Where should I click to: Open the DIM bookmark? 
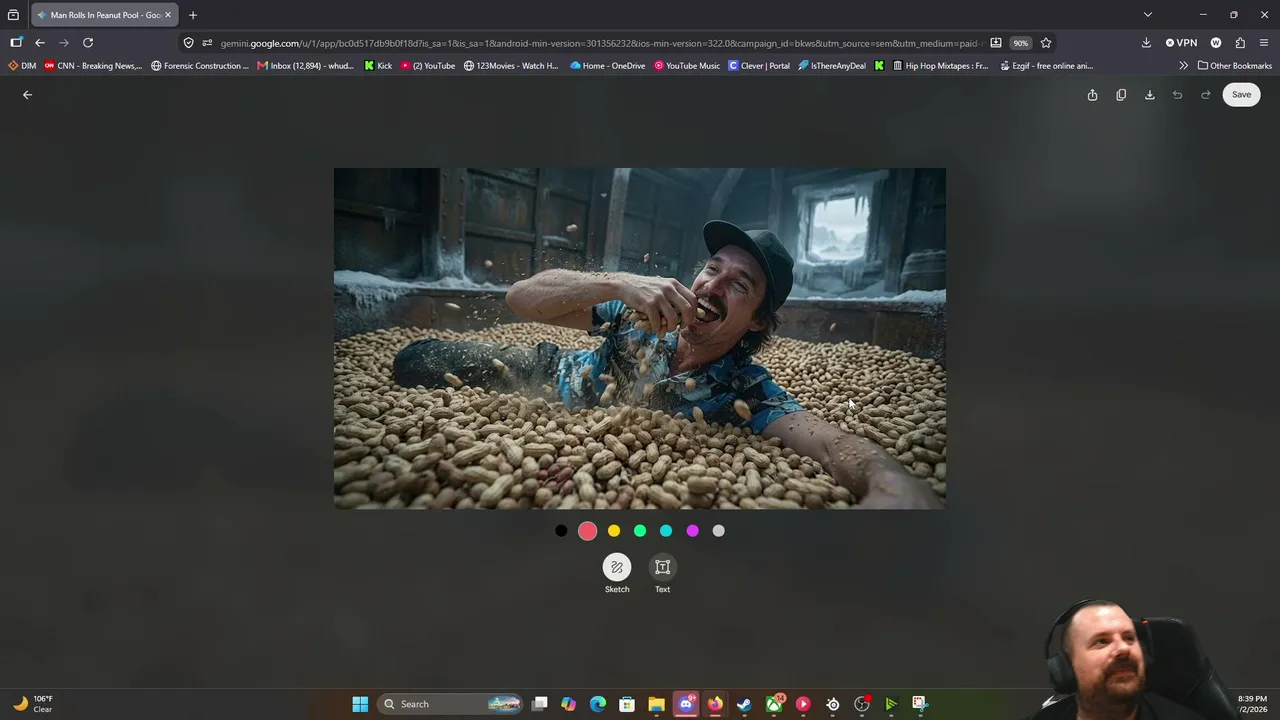coord(22,66)
